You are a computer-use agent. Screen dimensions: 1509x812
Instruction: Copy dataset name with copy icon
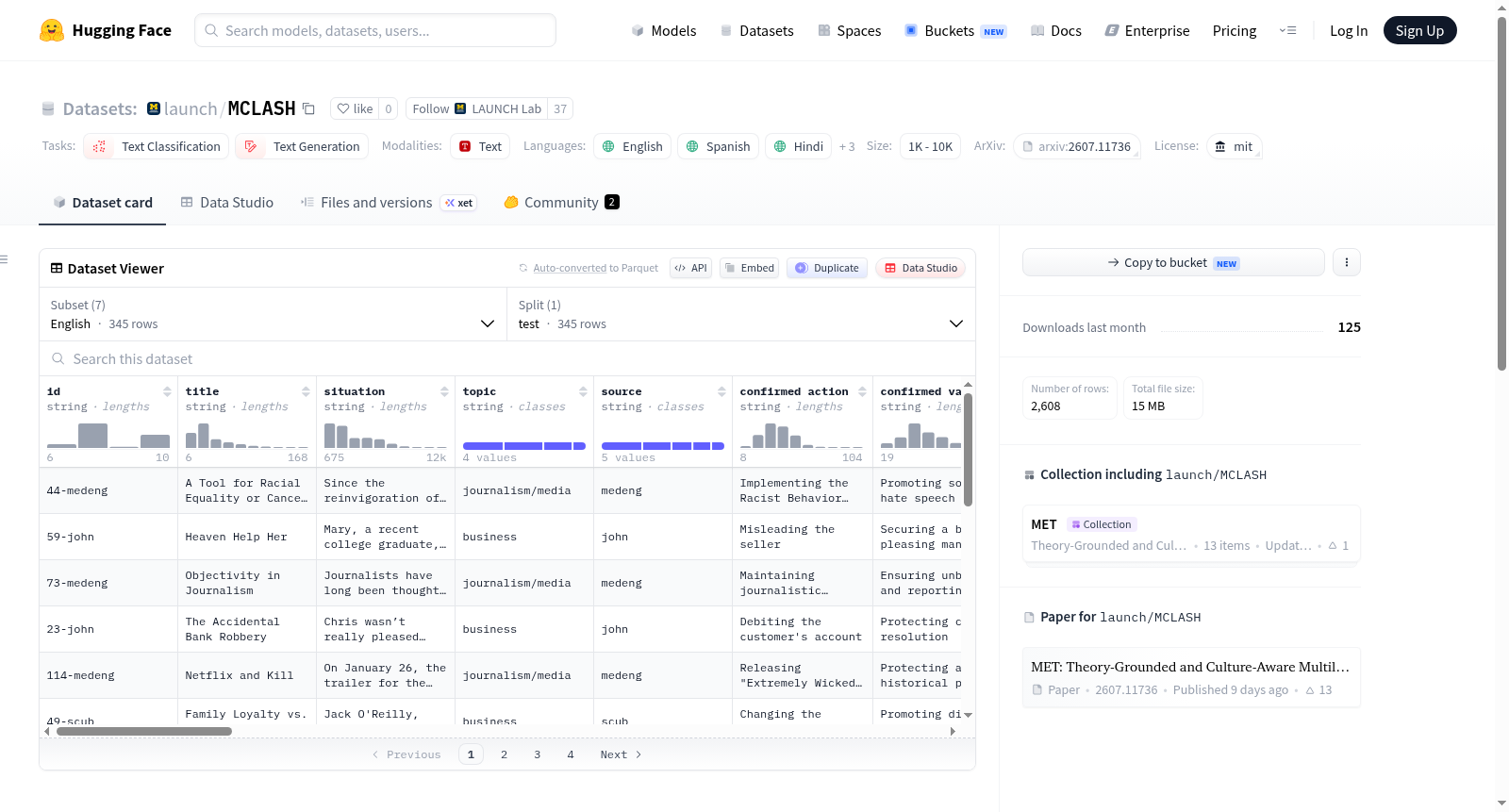coord(308,108)
